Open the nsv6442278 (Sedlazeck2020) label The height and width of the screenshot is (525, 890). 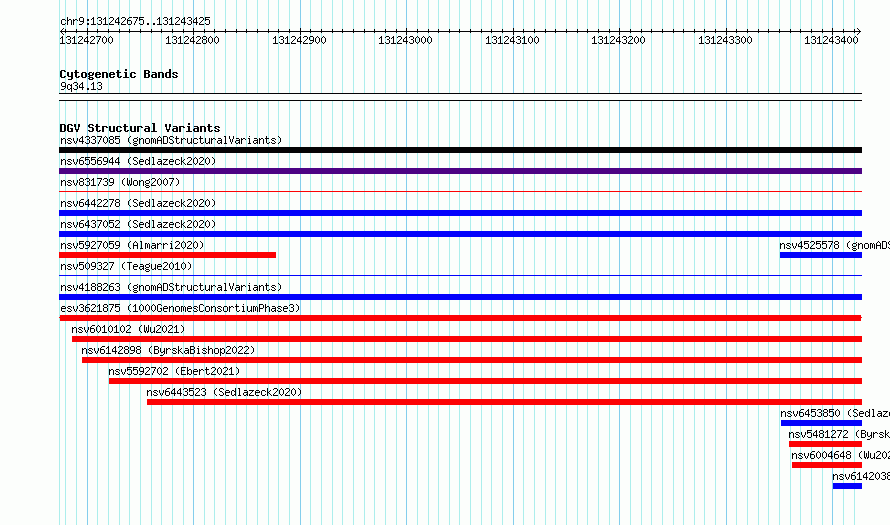coord(138,203)
